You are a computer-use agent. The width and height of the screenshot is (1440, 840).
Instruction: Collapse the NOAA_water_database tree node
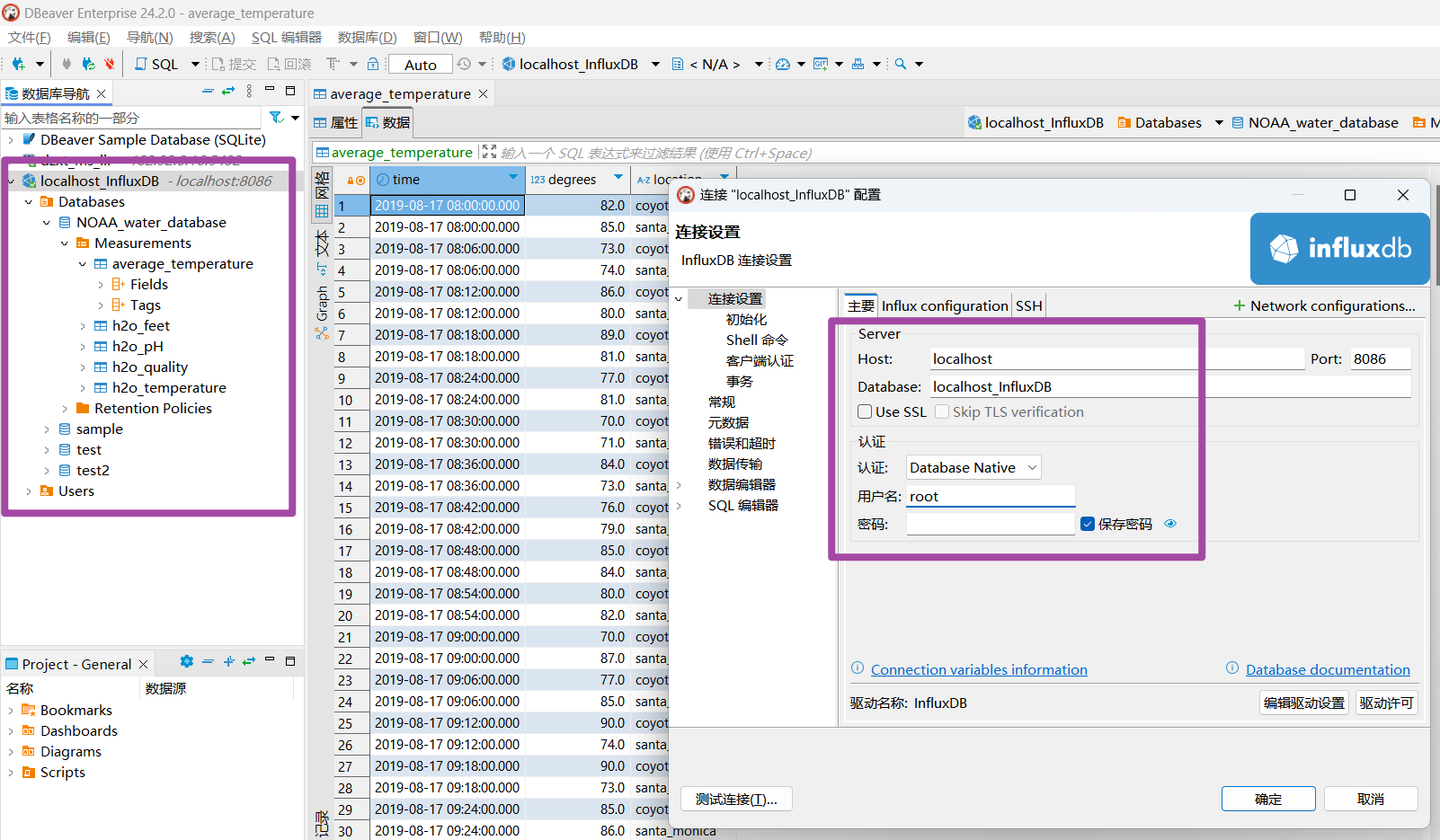tap(46, 222)
